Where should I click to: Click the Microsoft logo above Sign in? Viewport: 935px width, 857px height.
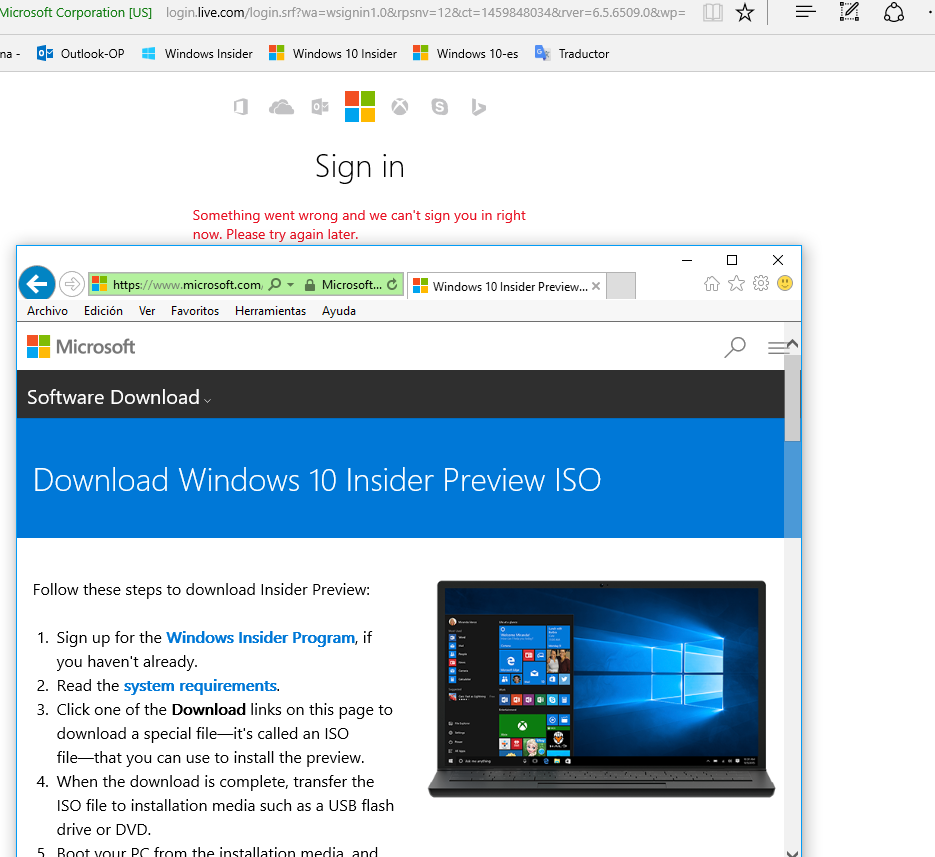(360, 107)
